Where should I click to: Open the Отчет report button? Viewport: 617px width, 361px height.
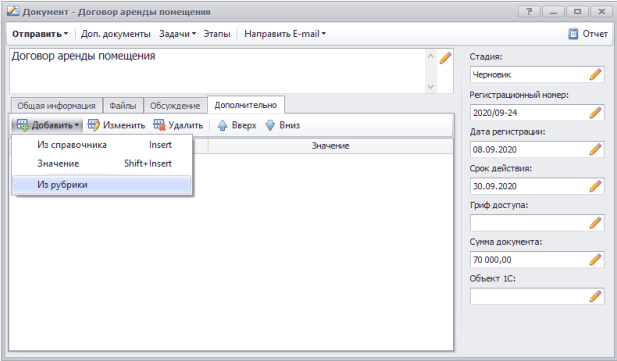(x=588, y=34)
